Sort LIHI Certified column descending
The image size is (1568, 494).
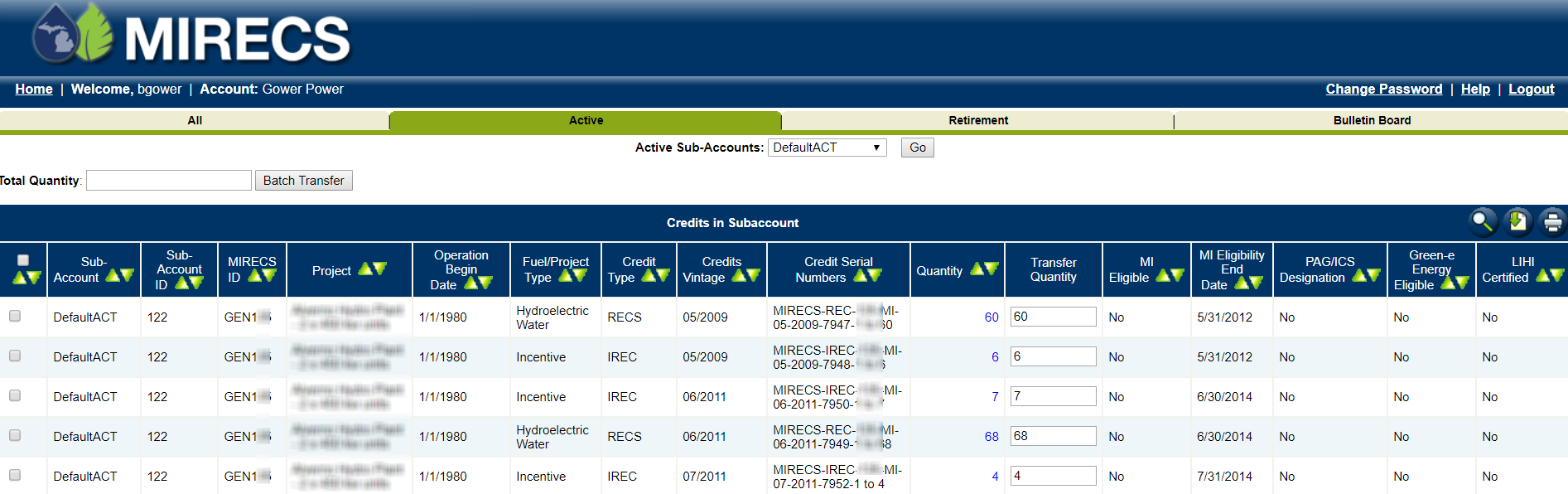[1556, 275]
